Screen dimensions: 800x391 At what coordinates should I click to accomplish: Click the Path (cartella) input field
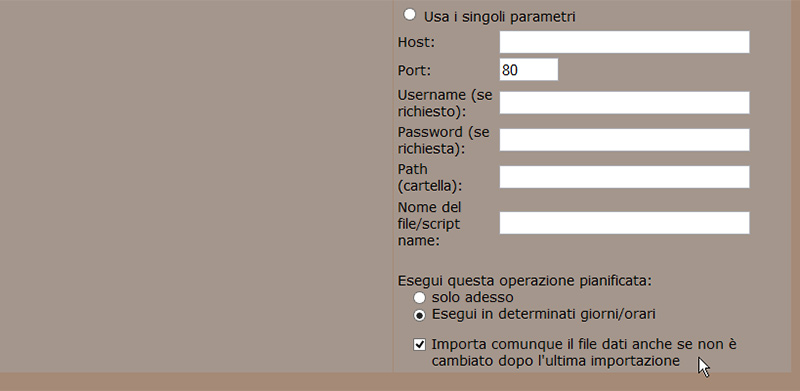pyautogui.click(x=624, y=177)
